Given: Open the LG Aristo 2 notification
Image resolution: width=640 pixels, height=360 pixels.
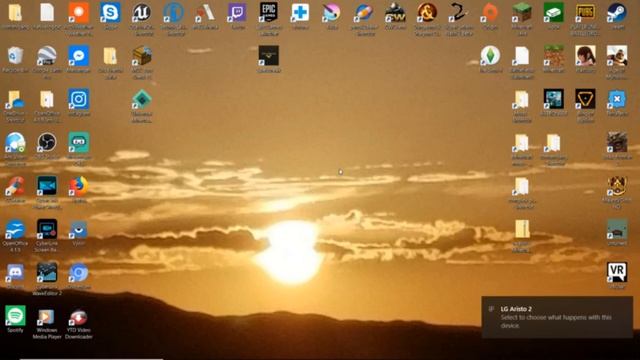Looking at the screenshot, I should pyautogui.click(x=557, y=317).
